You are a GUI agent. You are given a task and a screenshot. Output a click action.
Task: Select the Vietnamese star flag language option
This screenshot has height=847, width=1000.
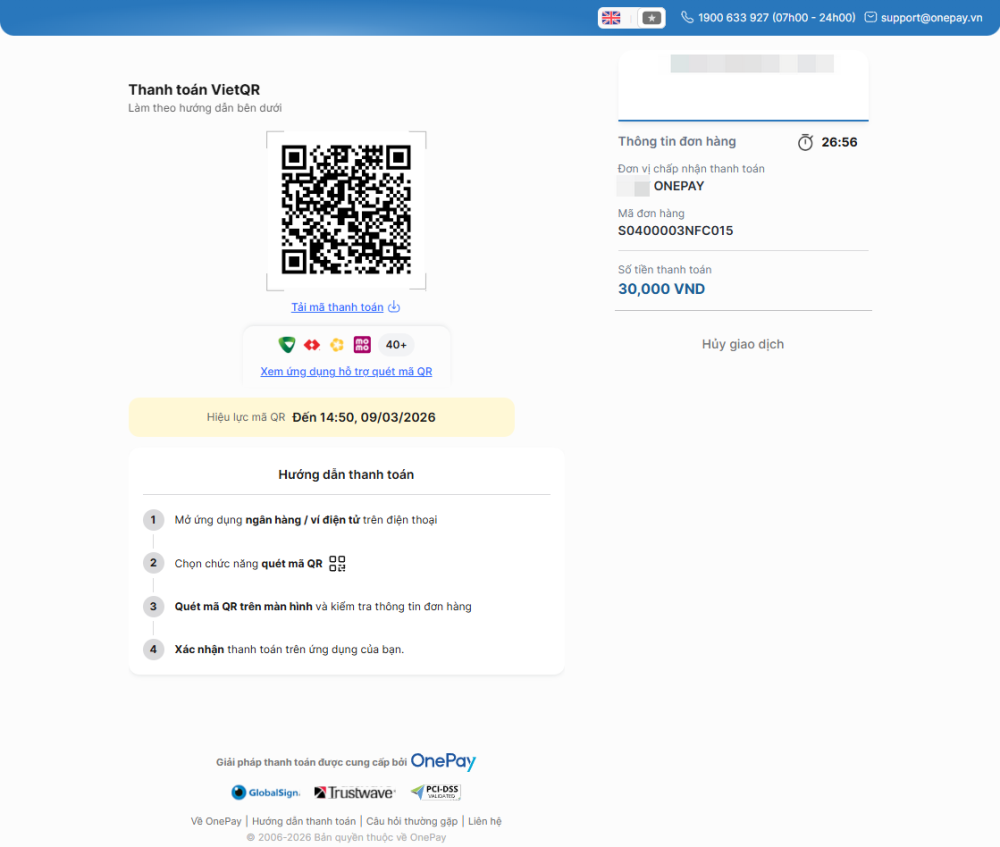[x=652, y=18]
